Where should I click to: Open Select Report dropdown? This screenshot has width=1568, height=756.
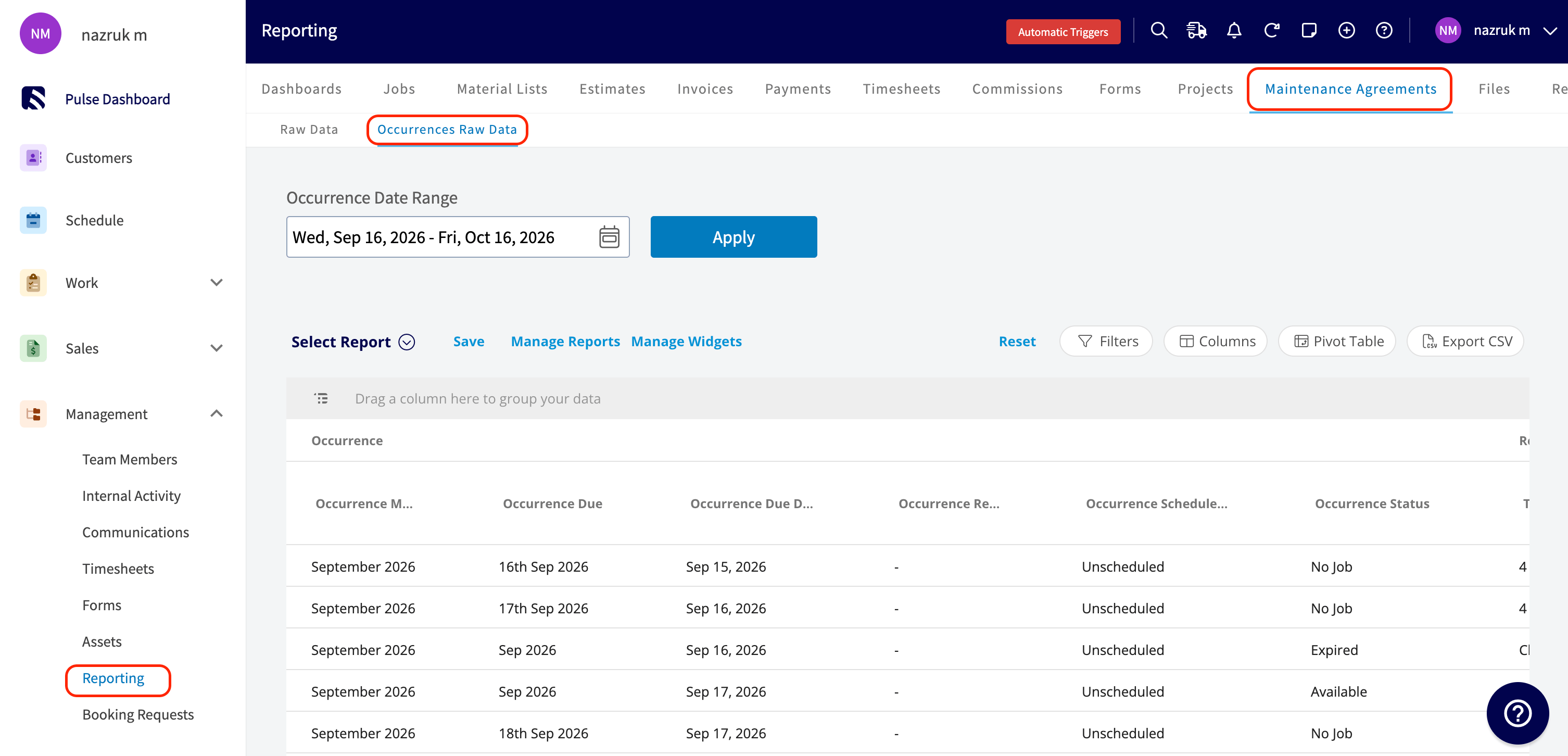point(353,342)
